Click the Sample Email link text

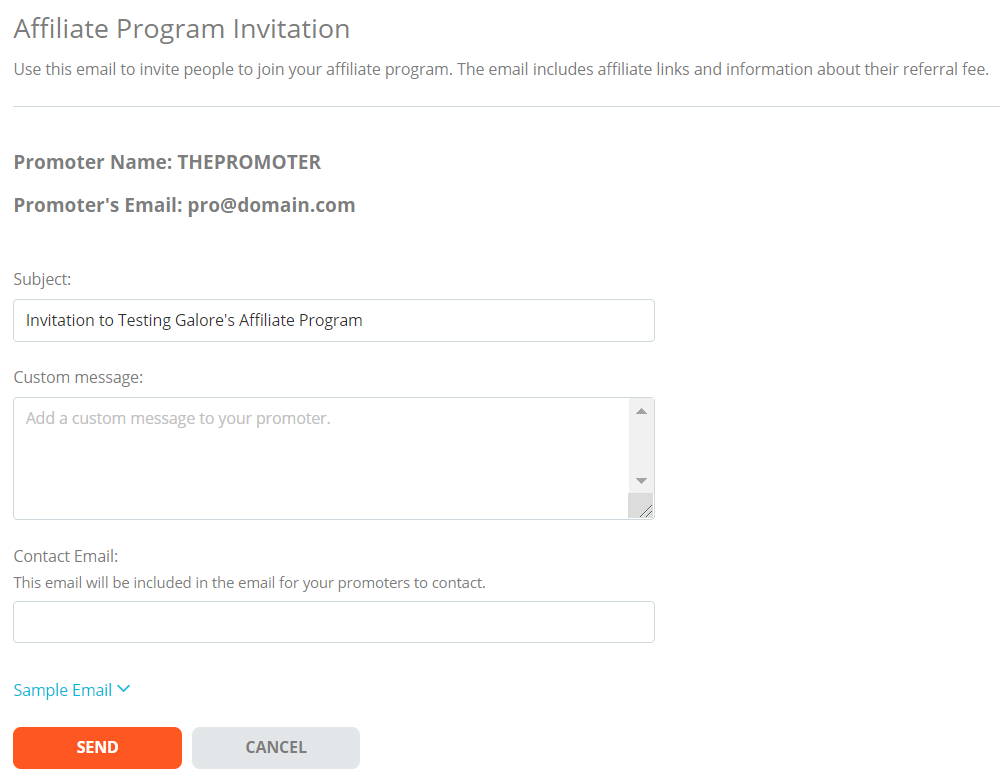click(62, 690)
